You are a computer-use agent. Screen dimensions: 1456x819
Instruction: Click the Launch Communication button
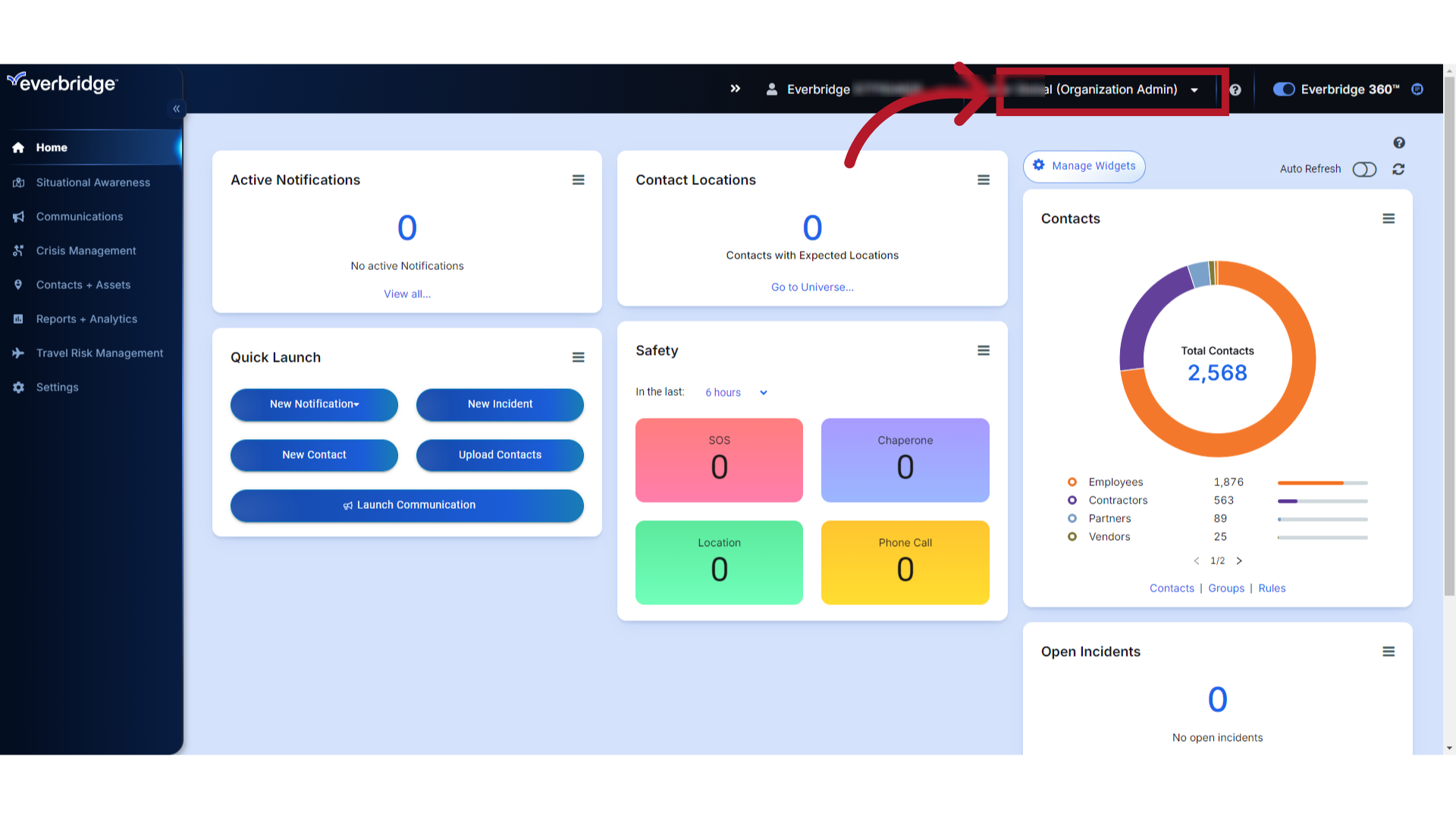pyautogui.click(x=406, y=505)
